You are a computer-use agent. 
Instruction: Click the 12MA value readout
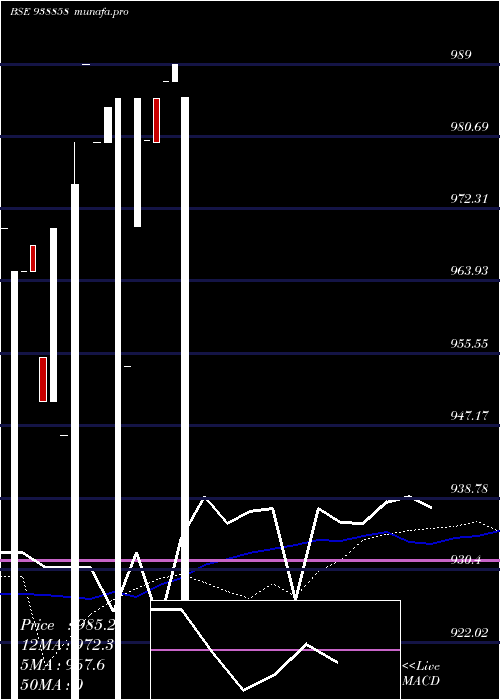[67, 645]
